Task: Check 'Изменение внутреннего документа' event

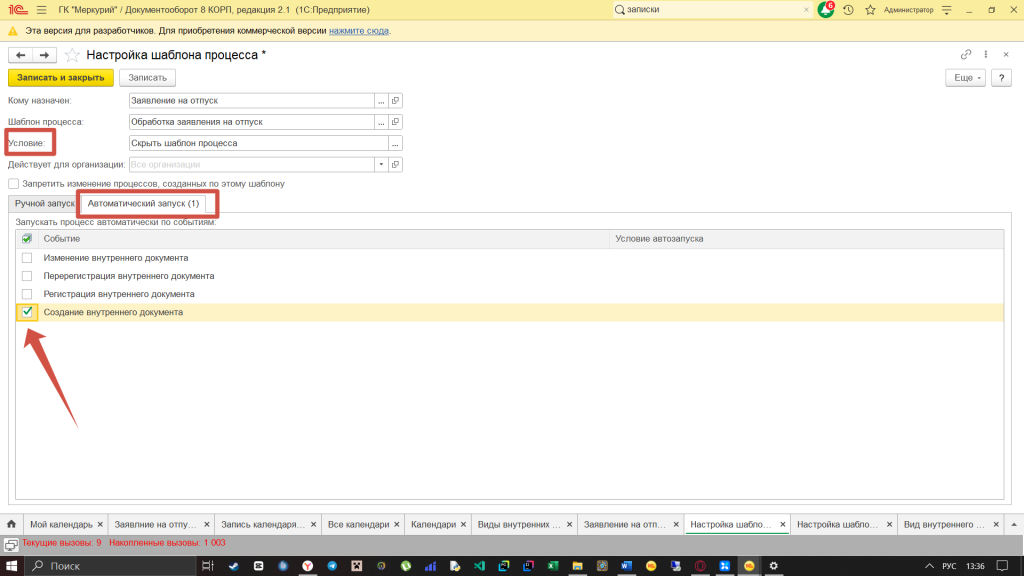Action: (27, 258)
